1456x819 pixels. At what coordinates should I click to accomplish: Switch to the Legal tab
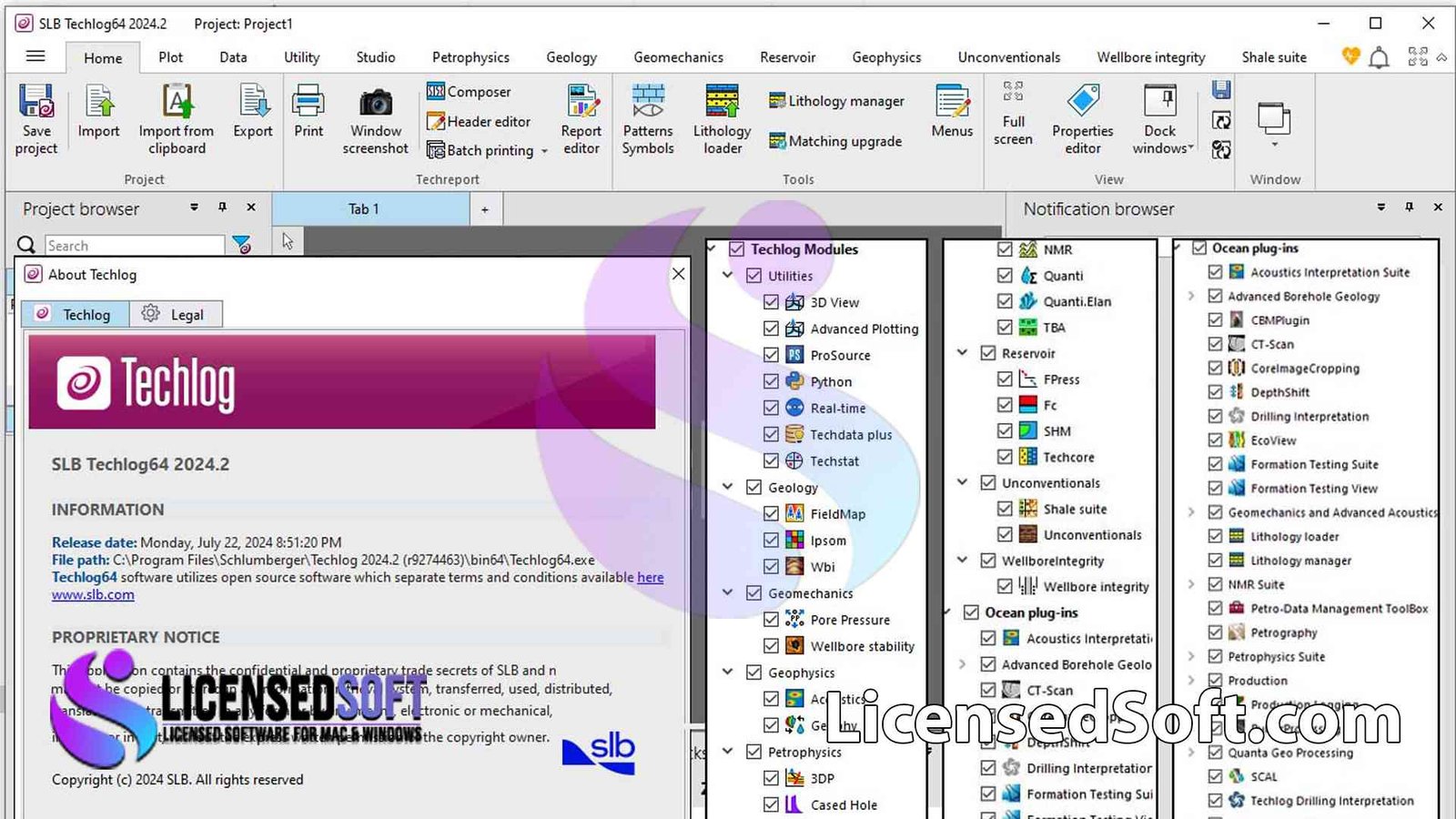click(x=177, y=314)
